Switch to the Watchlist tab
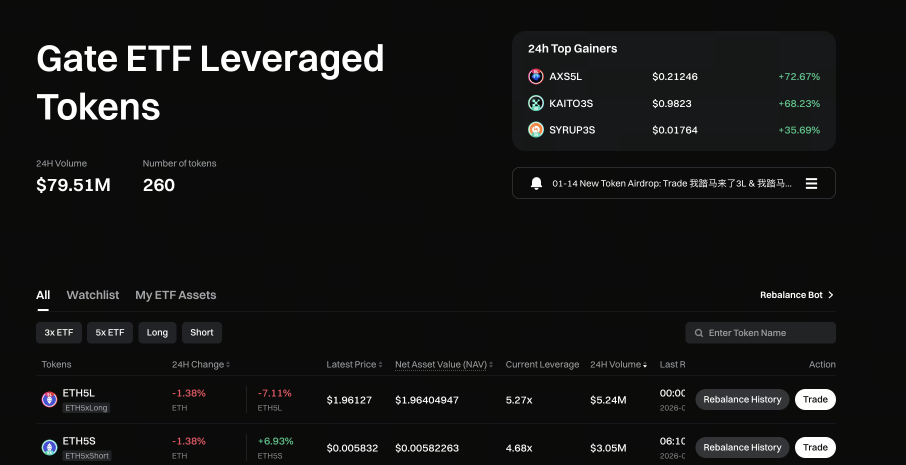Screen dimensions: 906x465 point(92,295)
